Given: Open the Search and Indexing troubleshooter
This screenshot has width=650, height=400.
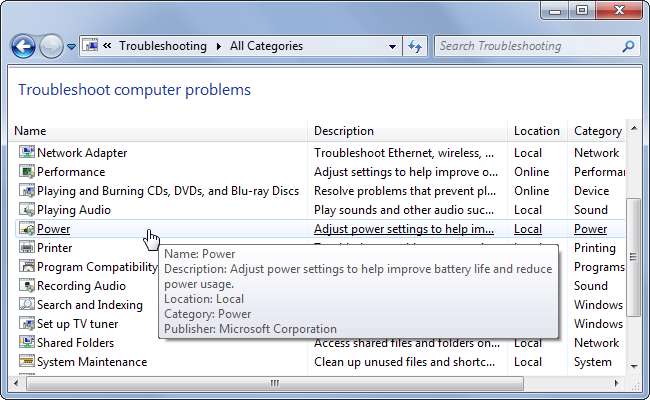Looking at the screenshot, I should point(90,305).
